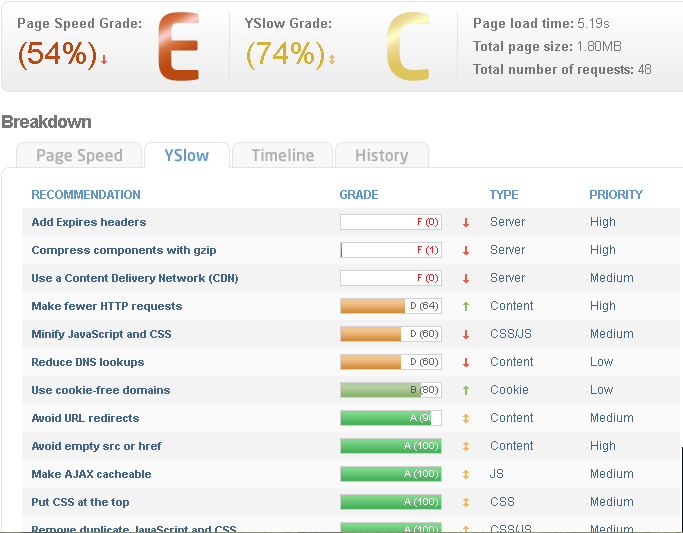
Task: Switch to the Page Speed tab
Action: click(79, 155)
